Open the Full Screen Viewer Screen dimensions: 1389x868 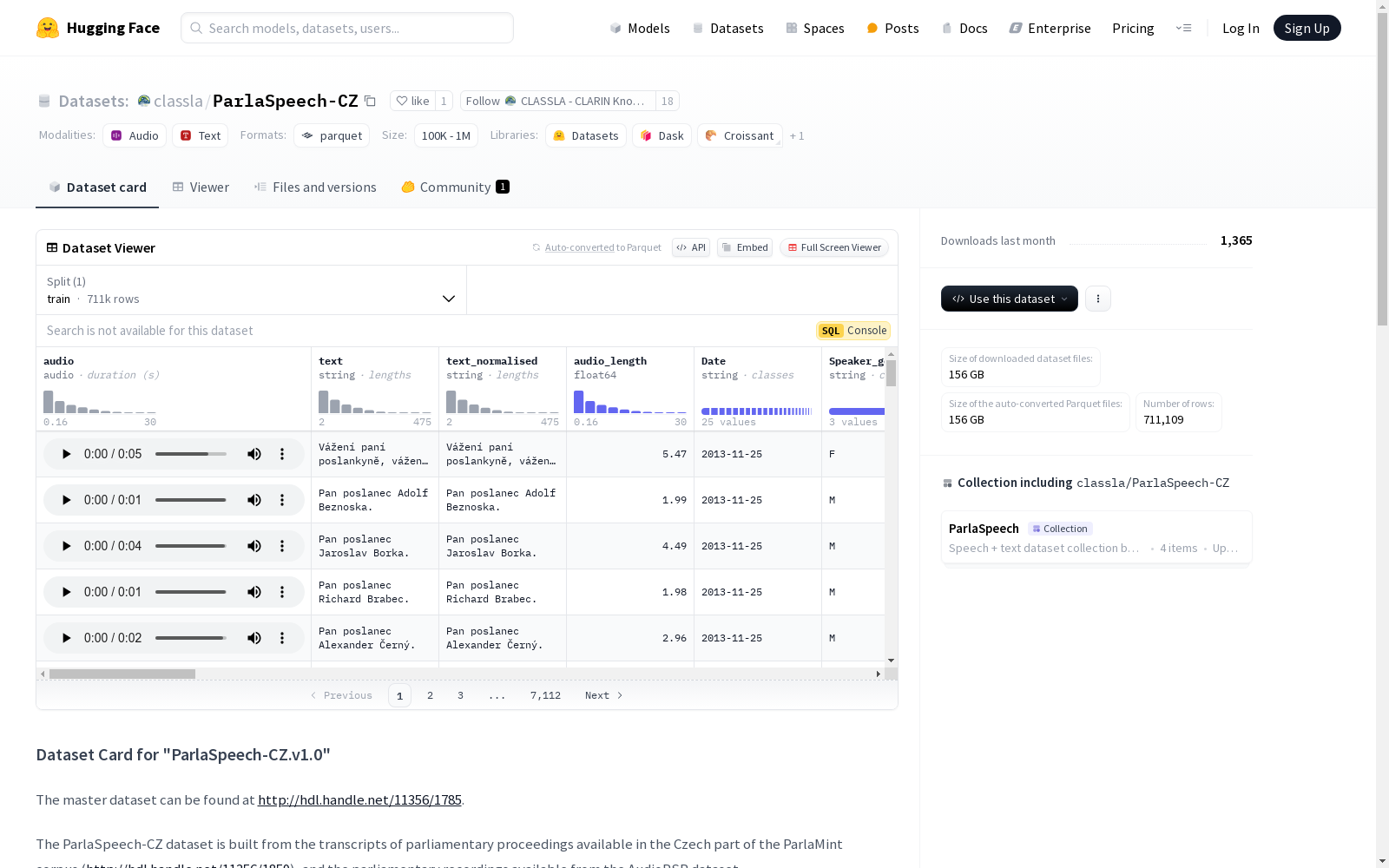834,247
